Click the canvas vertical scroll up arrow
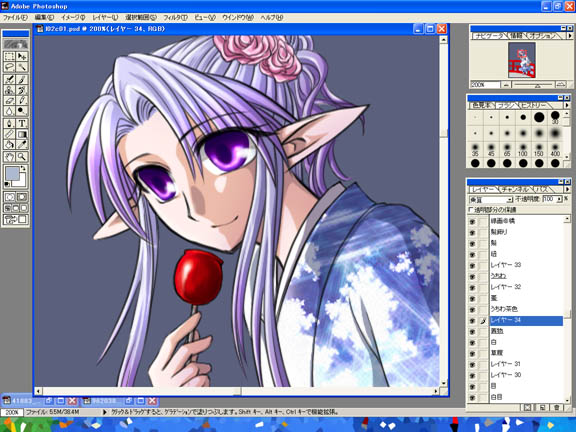The height and width of the screenshot is (432, 576). [444, 39]
